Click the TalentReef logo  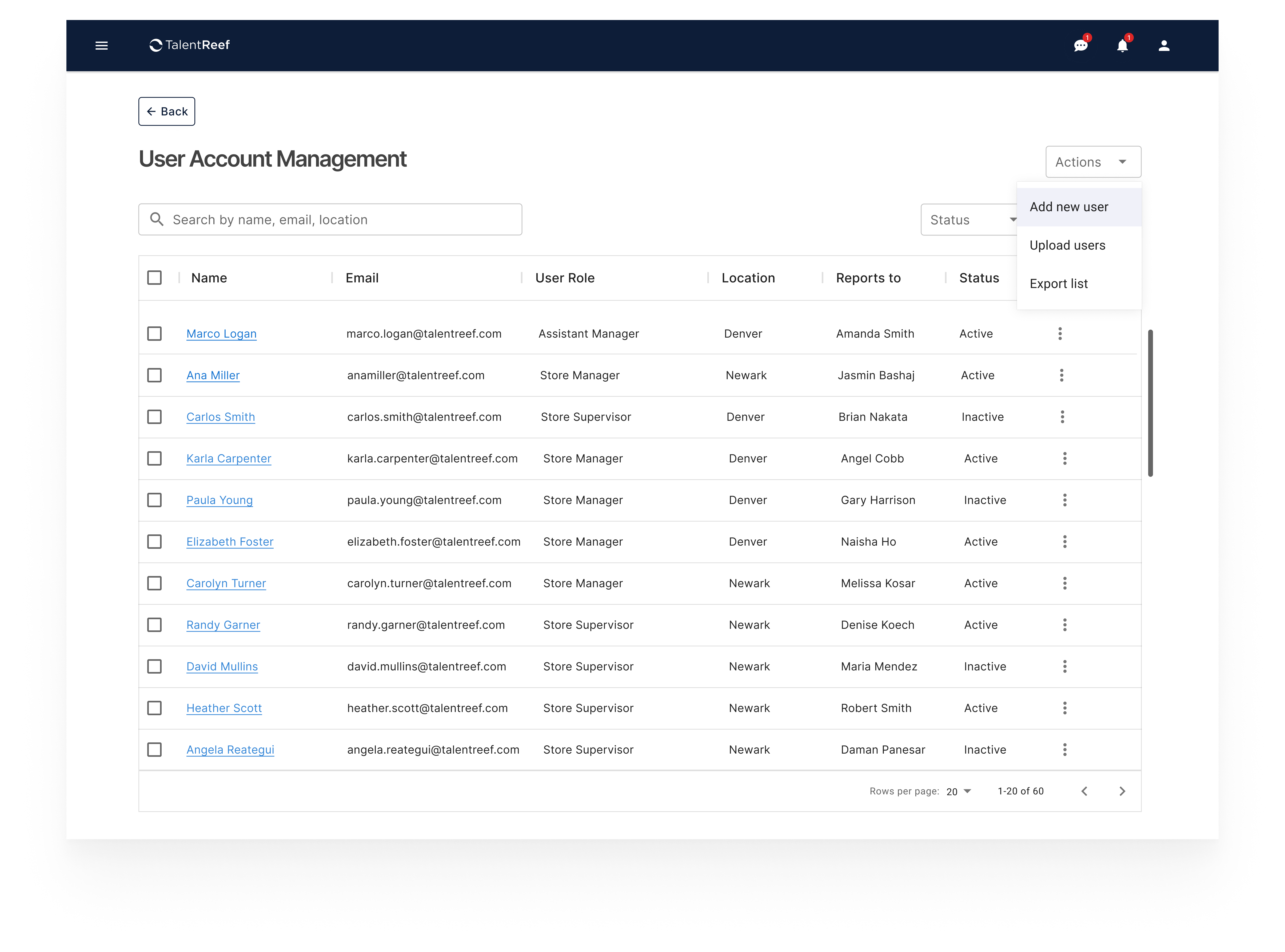click(x=189, y=45)
